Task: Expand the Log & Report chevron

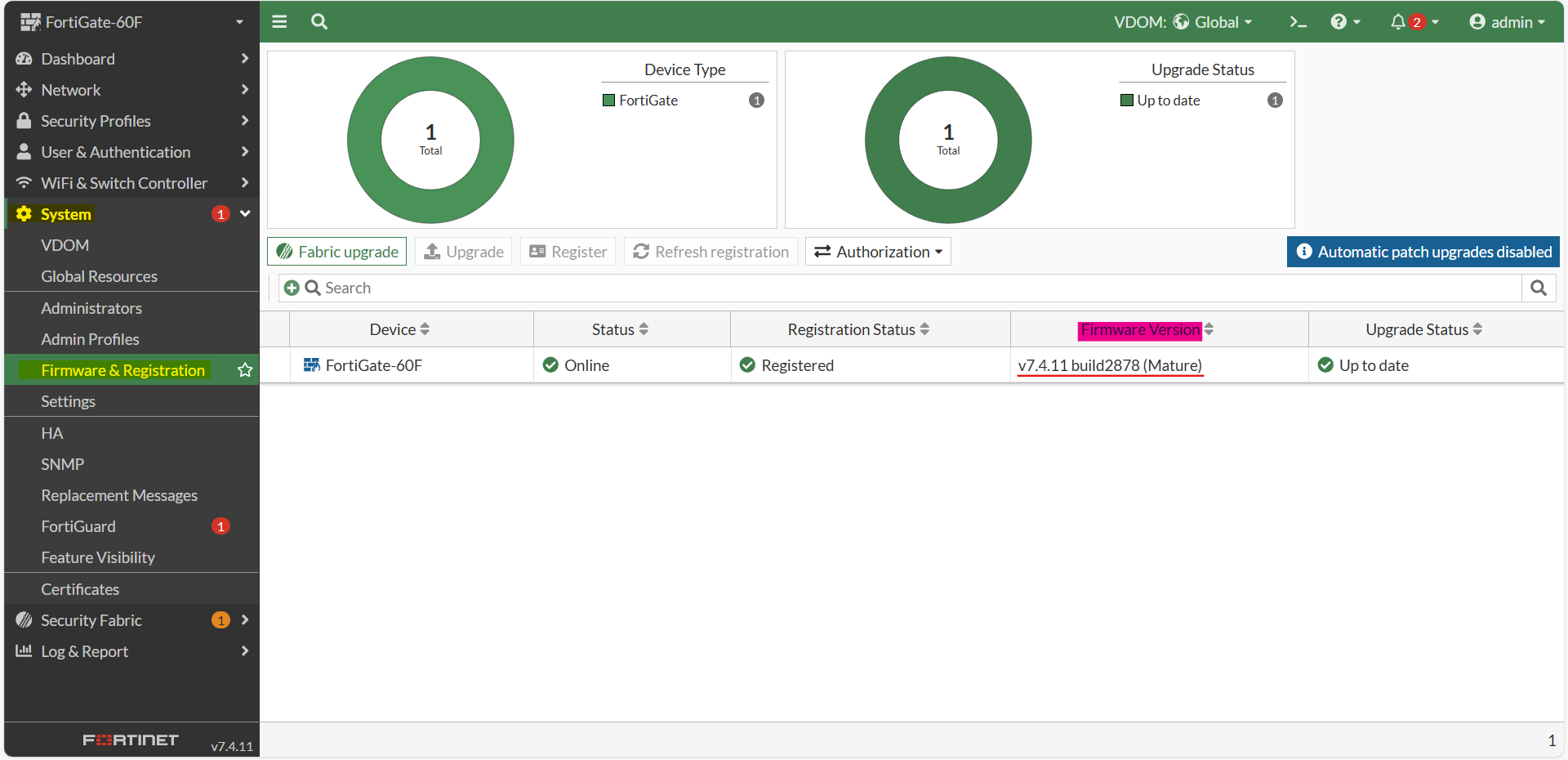Action: [245, 651]
